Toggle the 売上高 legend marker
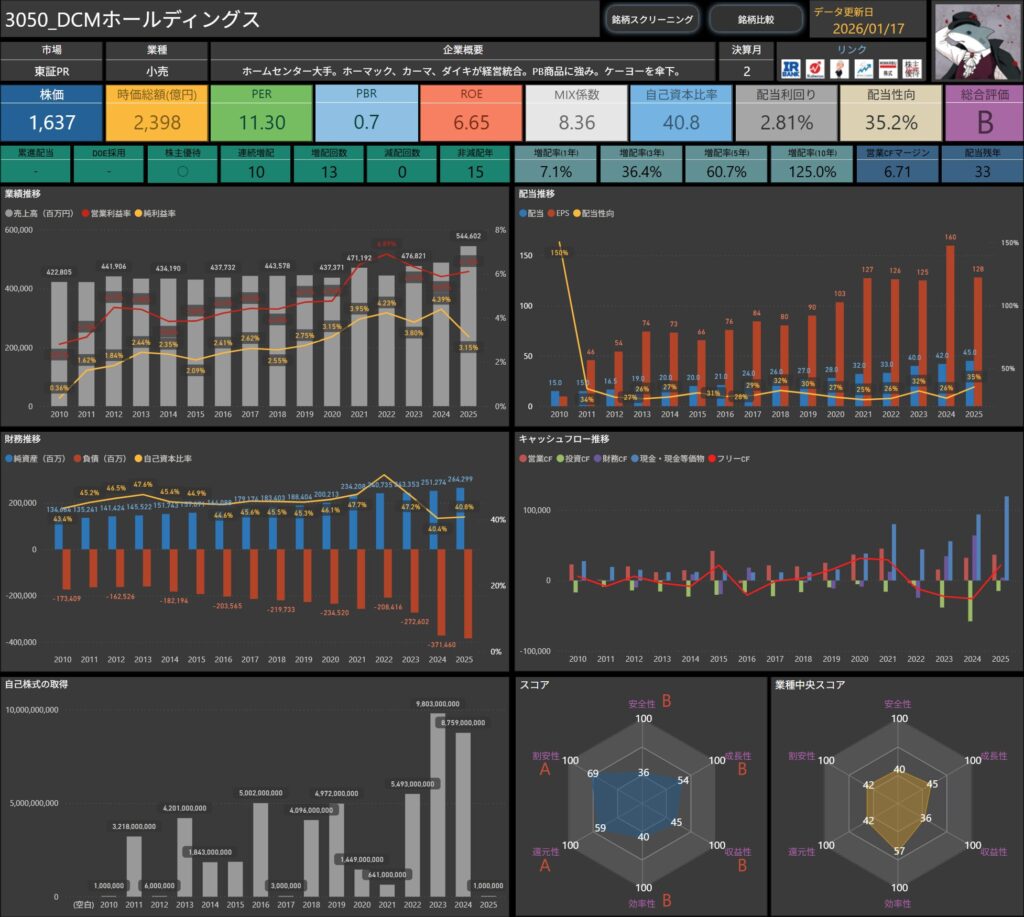The height and width of the screenshot is (917, 1024). click(10, 213)
